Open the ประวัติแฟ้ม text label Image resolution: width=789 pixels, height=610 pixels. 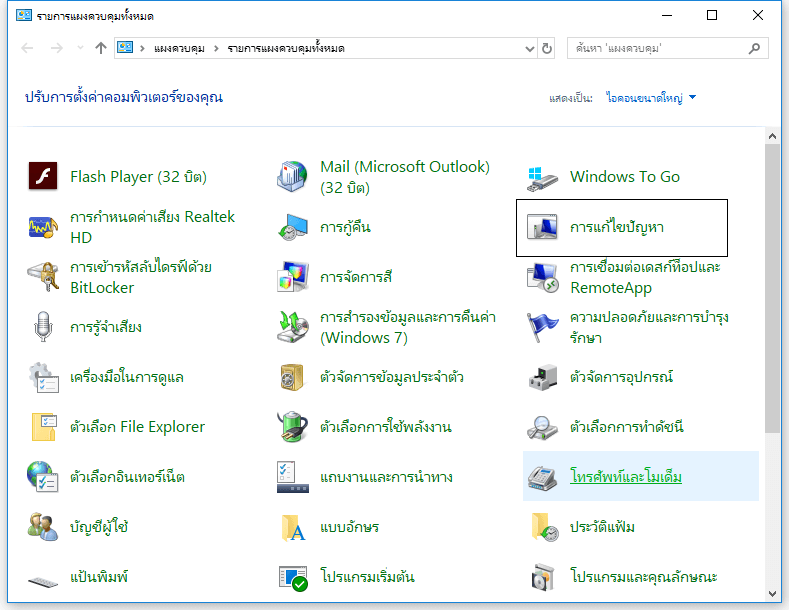pos(602,527)
